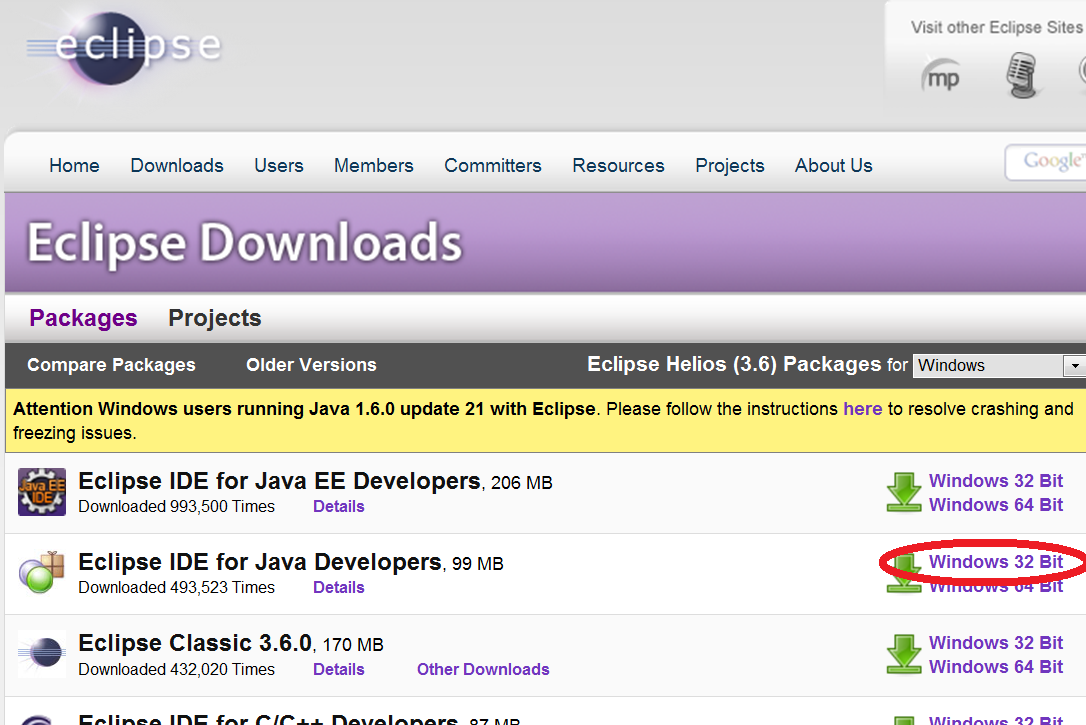Switch to the Projects tab below banner
Viewport: 1086px width, 725px height.
click(x=215, y=318)
